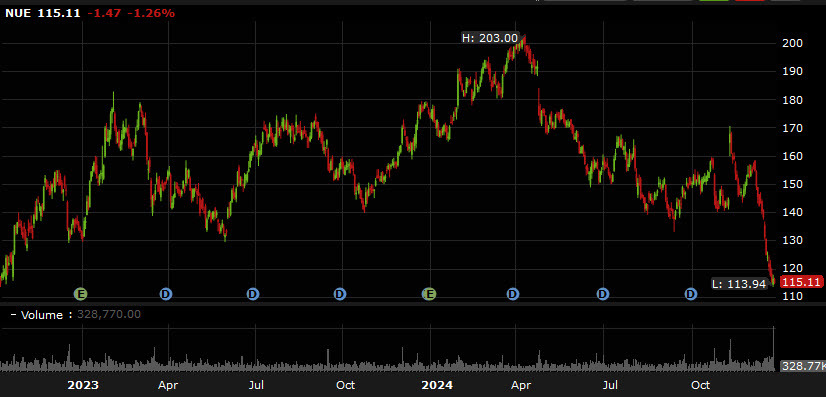Open the dividend D marker at Oct 2024
Image resolution: width=826 pixels, height=397 pixels.
click(691, 294)
